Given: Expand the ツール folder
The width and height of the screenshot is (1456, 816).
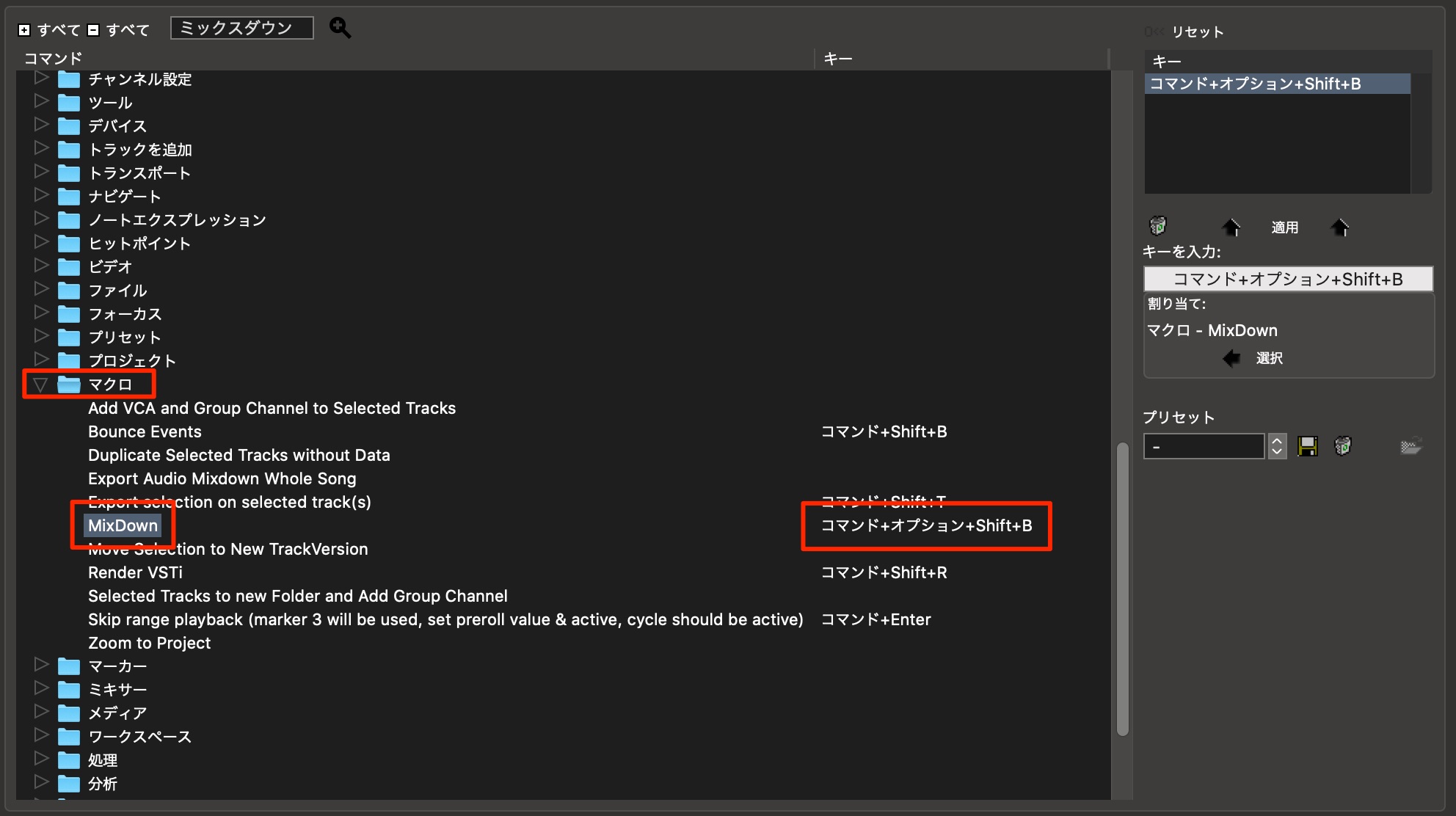Looking at the screenshot, I should click(x=41, y=101).
